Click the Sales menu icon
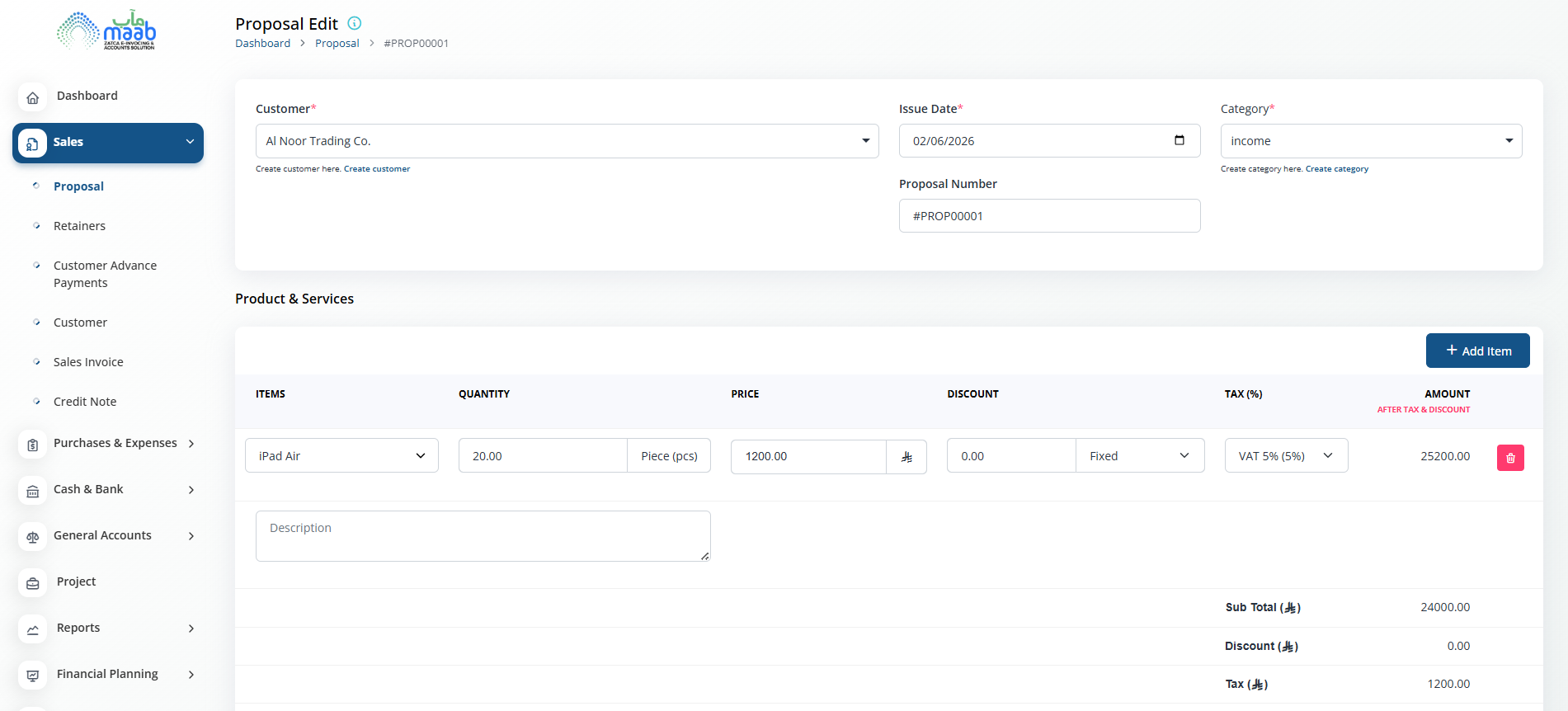This screenshot has width=1568, height=711. click(33, 144)
